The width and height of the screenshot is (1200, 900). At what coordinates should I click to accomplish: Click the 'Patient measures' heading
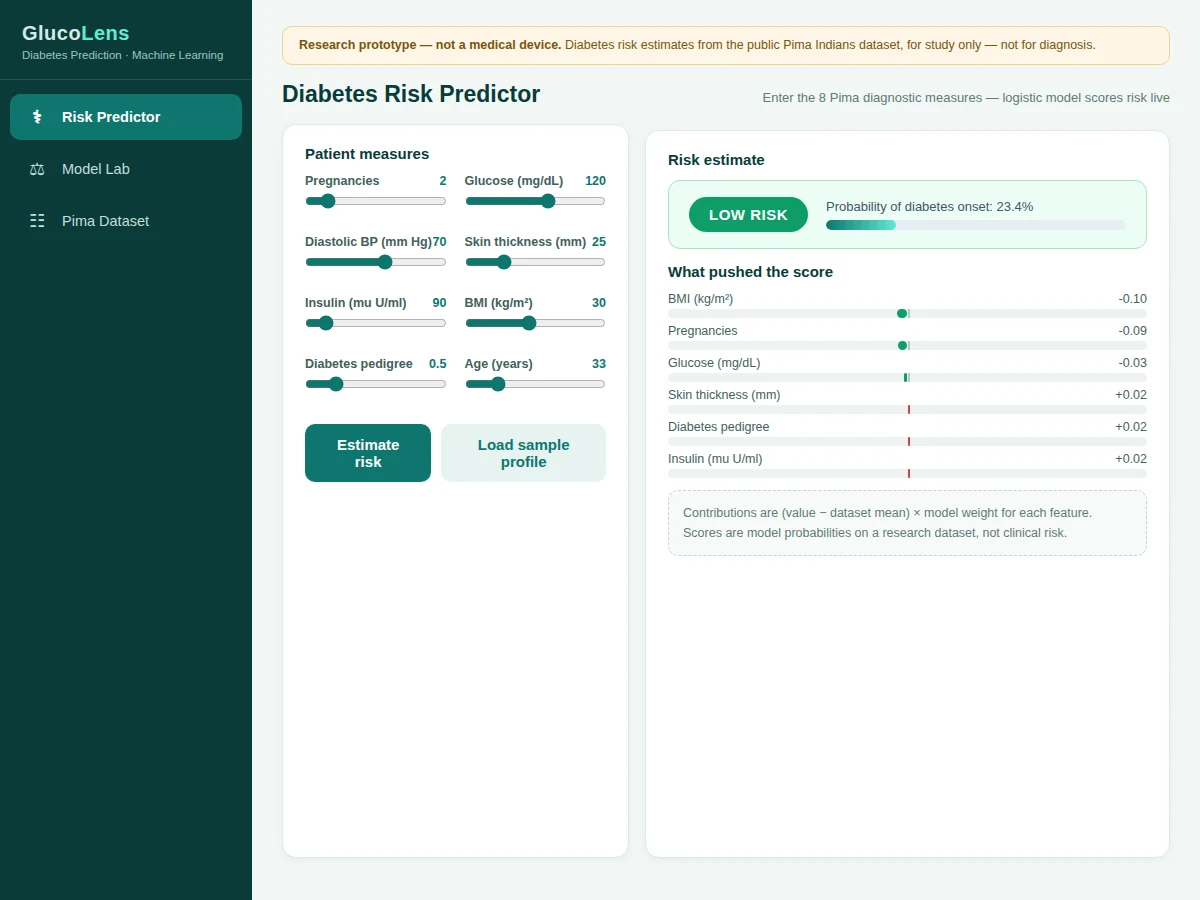[367, 154]
